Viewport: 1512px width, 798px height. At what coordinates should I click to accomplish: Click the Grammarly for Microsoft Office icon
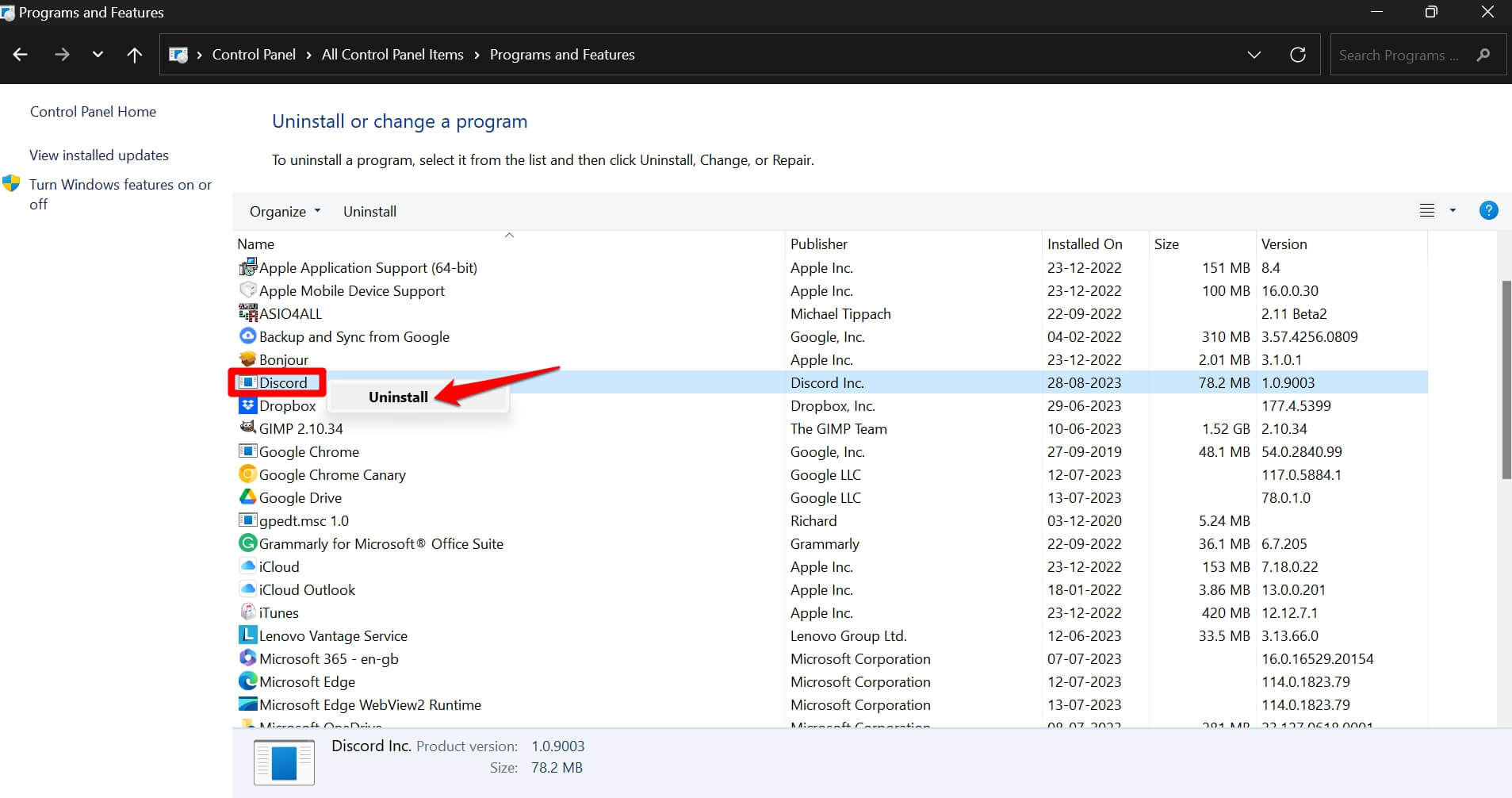(247, 543)
